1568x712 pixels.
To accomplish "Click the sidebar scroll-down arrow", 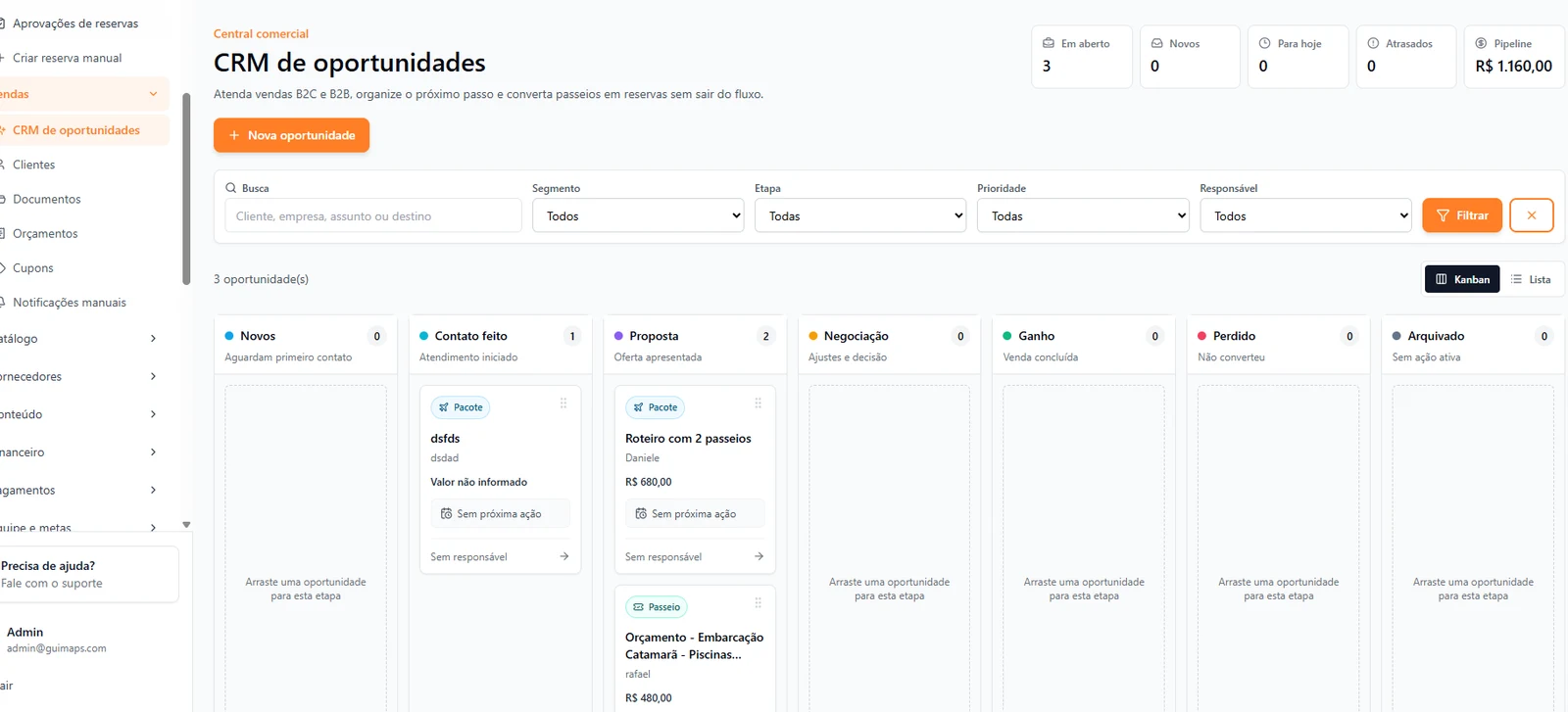I will (x=186, y=525).
